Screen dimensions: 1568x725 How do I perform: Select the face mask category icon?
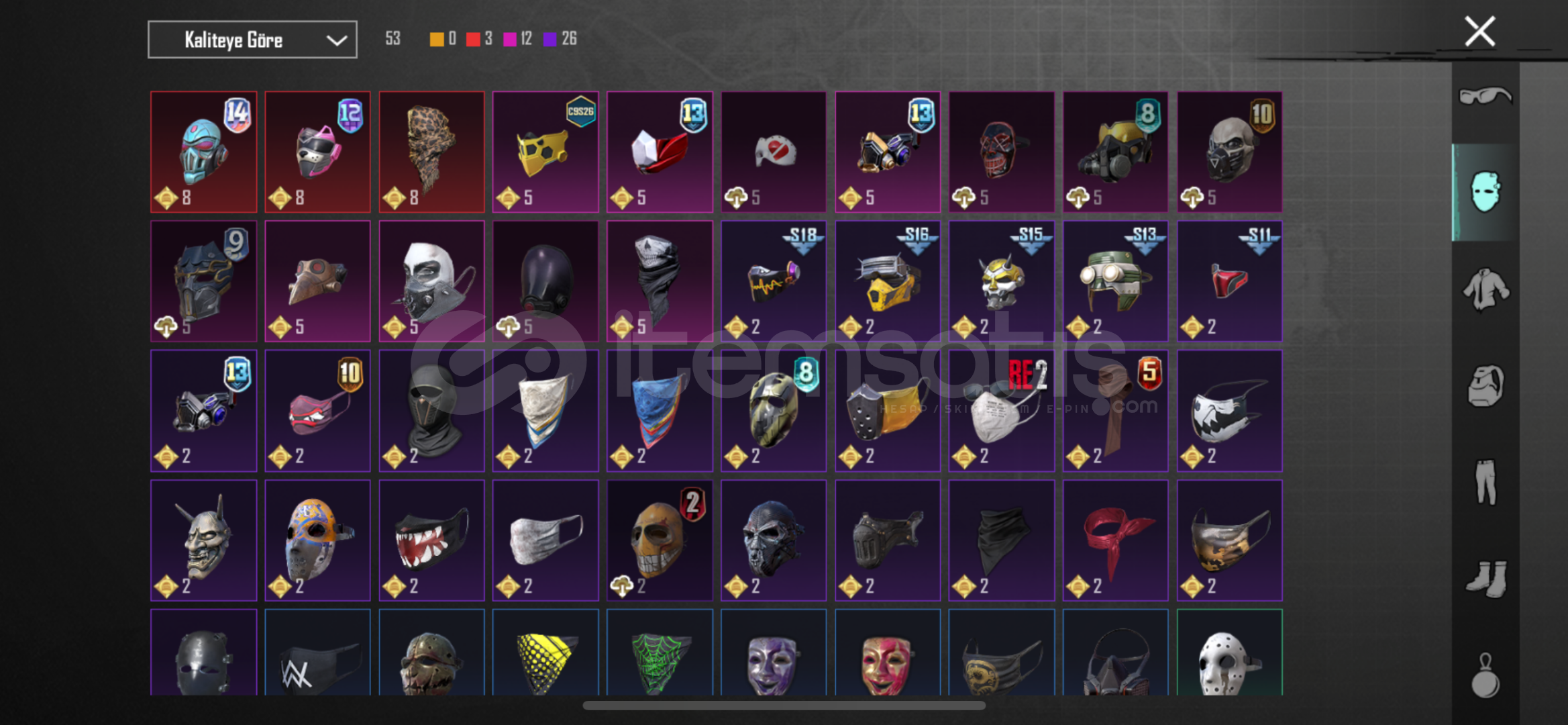pos(1485,192)
